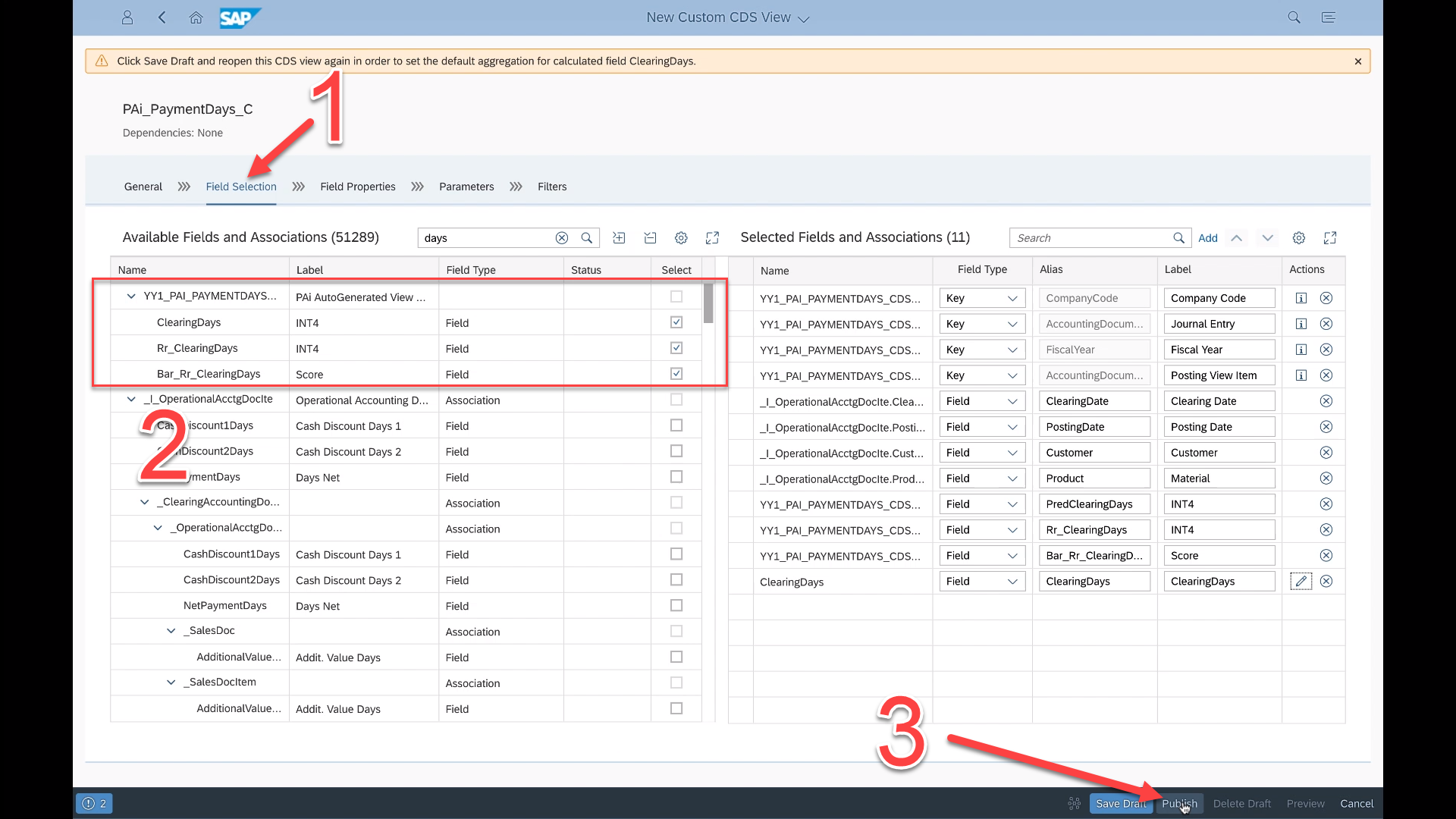Open the New Custom CDS View title dropdown

pyautogui.click(x=804, y=19)
